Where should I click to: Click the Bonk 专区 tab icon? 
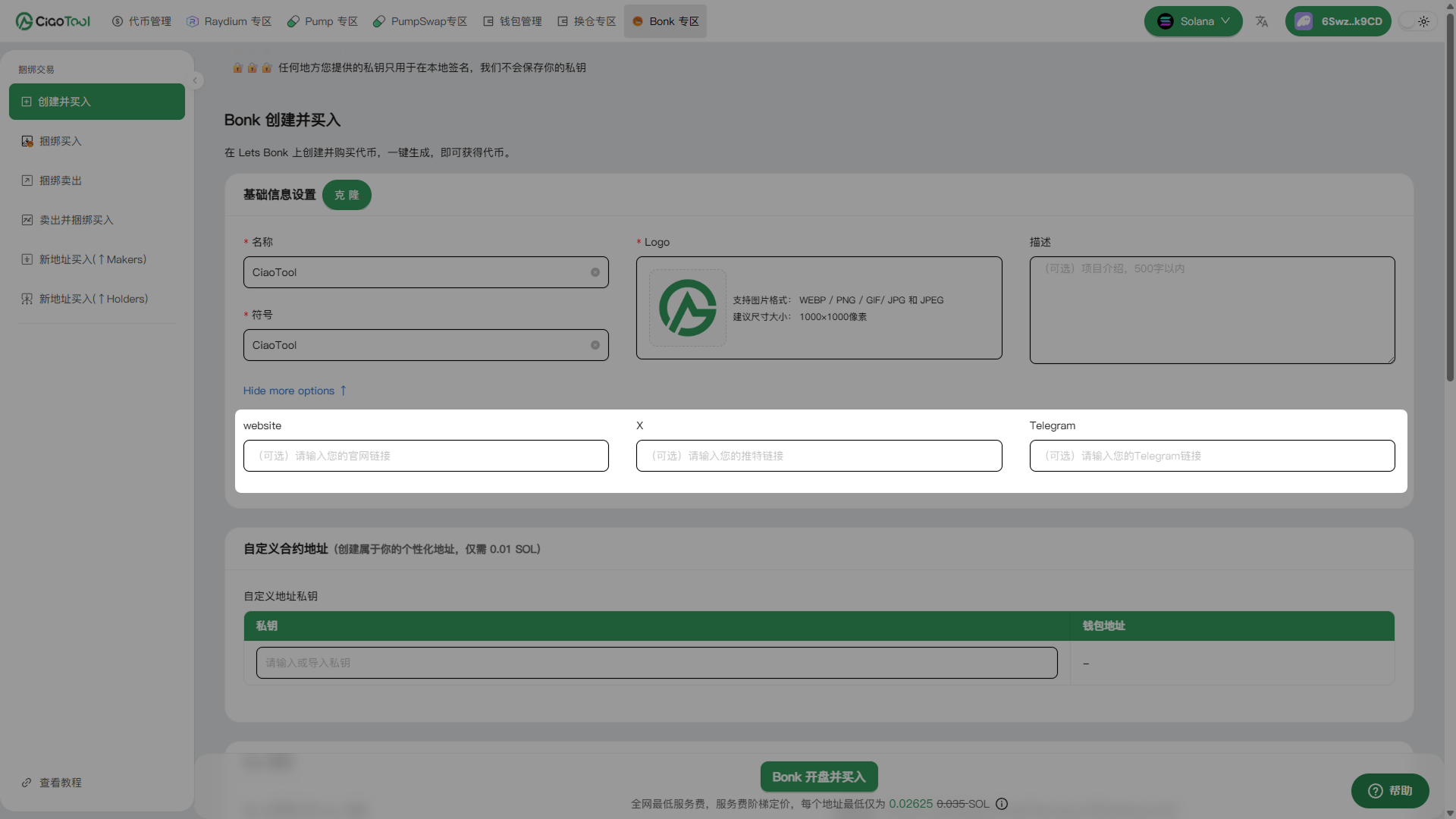[x=638, y=21]
